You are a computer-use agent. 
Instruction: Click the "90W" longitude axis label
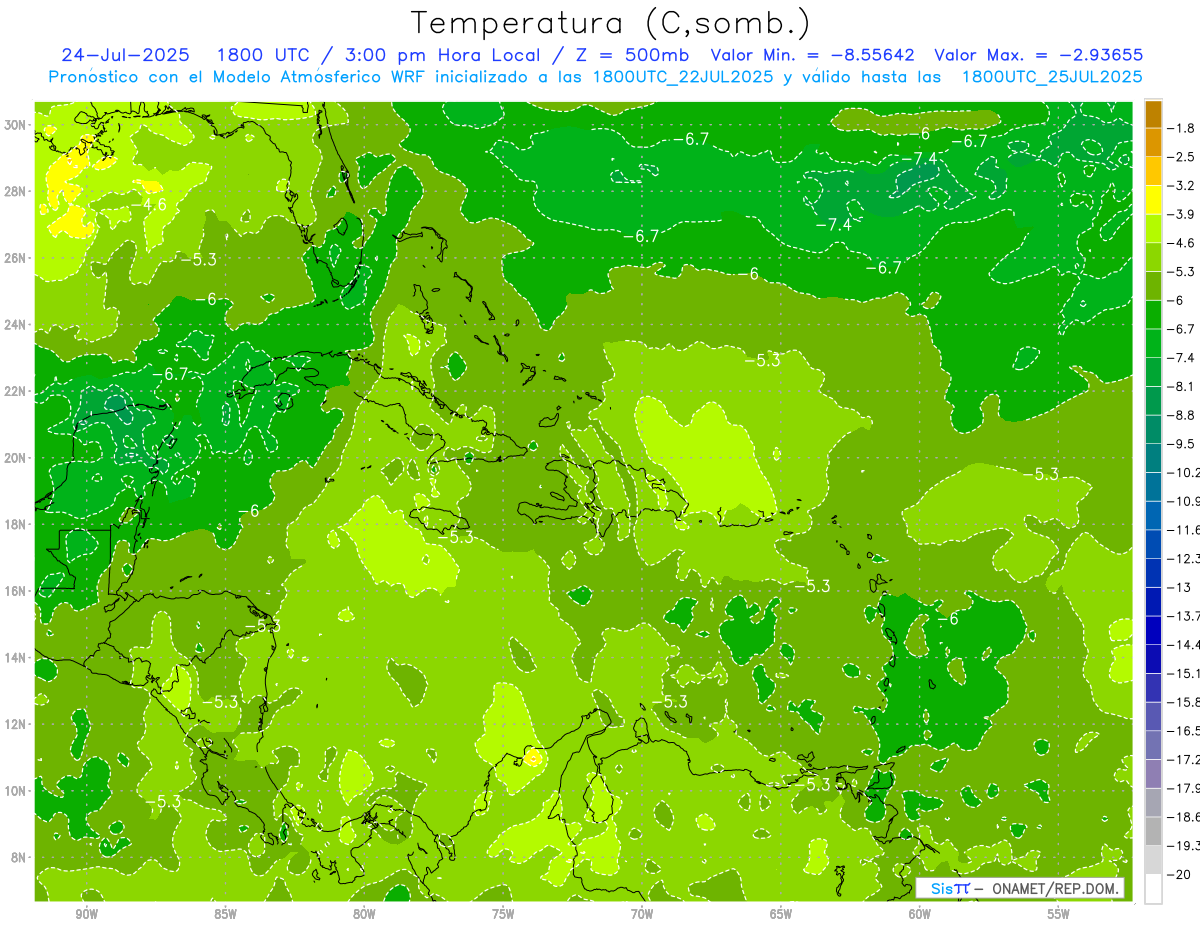coord(86,914)
